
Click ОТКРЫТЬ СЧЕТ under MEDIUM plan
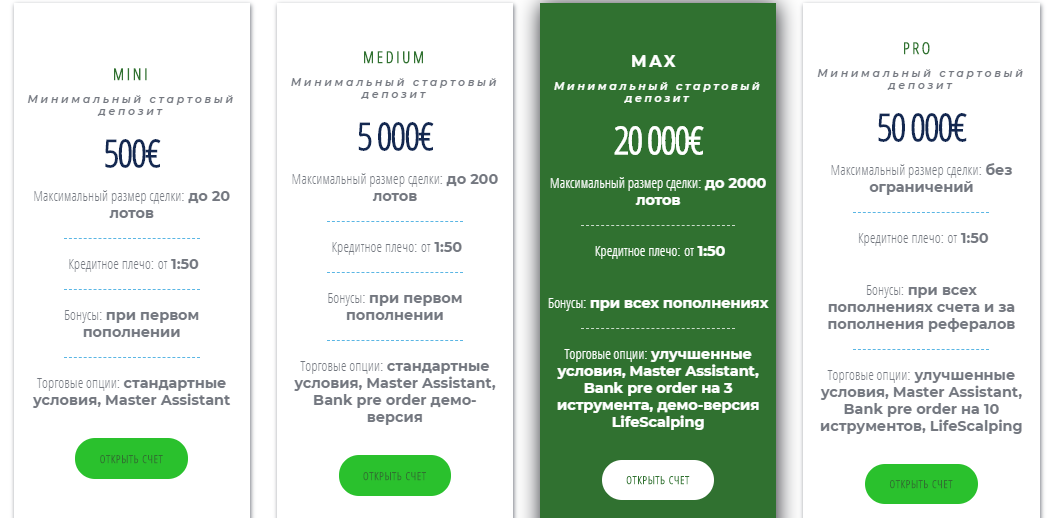pos(395,476)
